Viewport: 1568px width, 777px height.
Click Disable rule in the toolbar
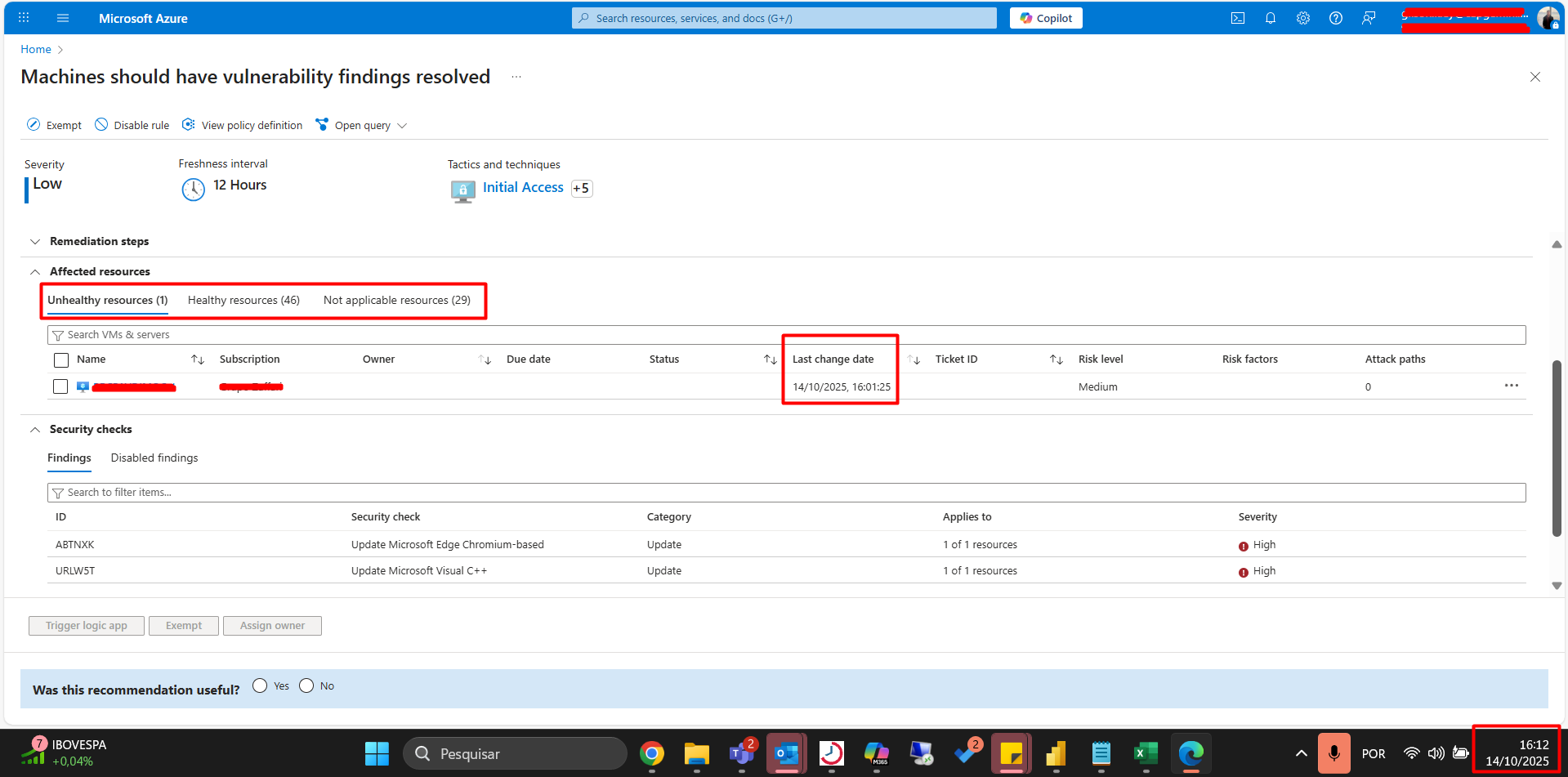coord(132,125)
